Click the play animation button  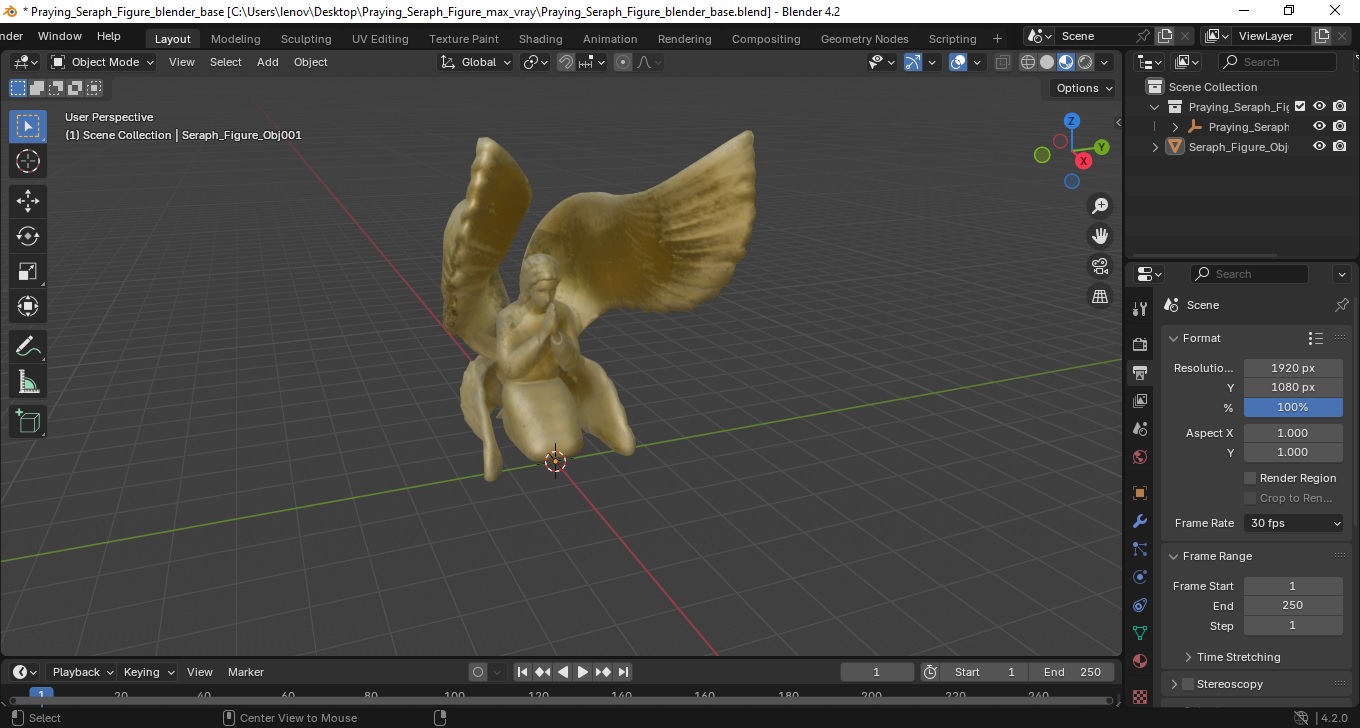coord(583,672)
